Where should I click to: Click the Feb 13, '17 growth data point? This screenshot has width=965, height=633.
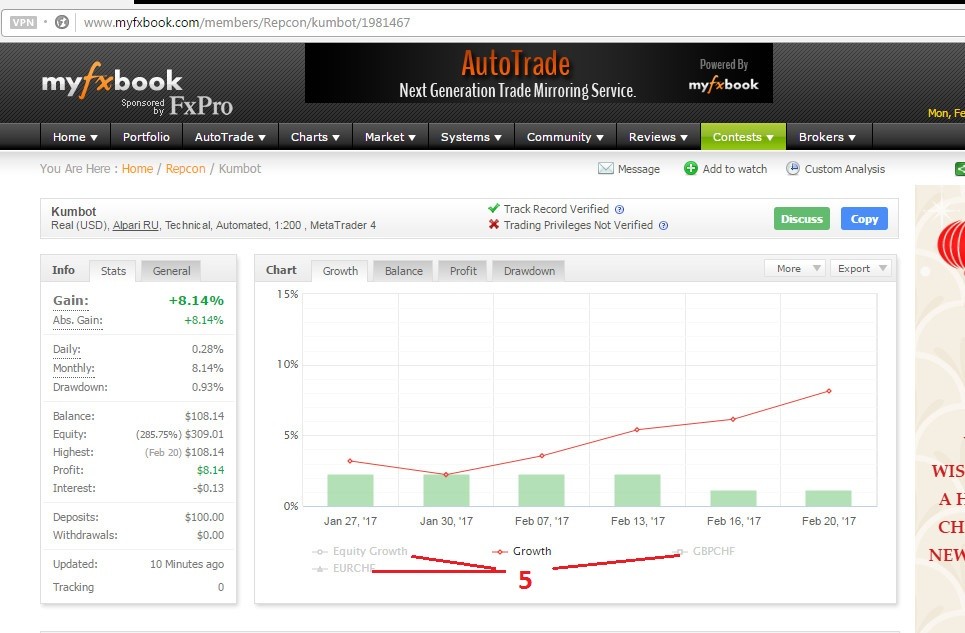click(x=637, y=429)
